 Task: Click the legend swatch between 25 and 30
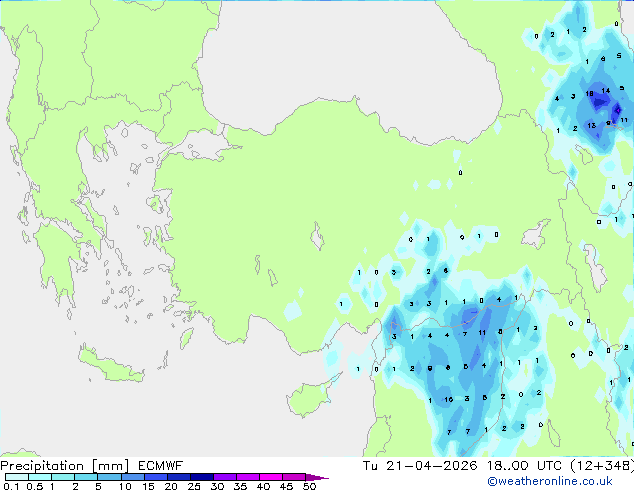point(201,477)
